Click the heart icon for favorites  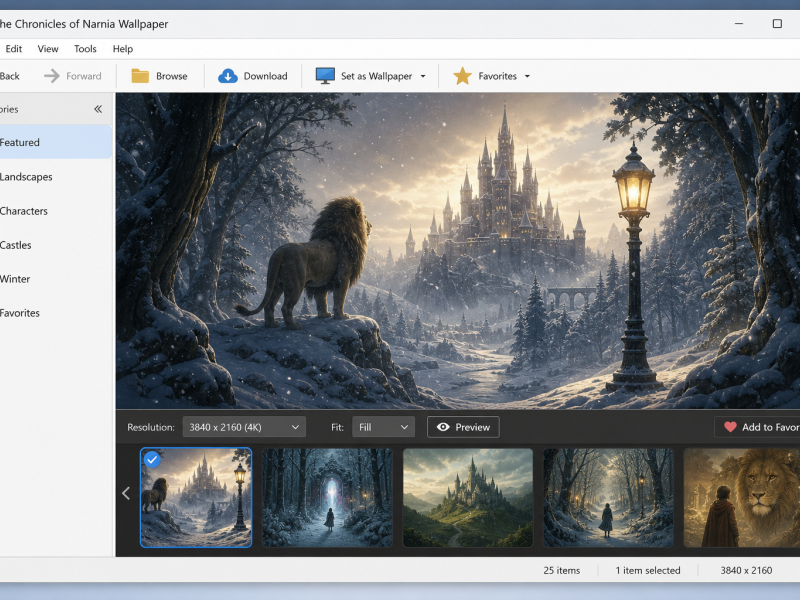coord(730,427)
